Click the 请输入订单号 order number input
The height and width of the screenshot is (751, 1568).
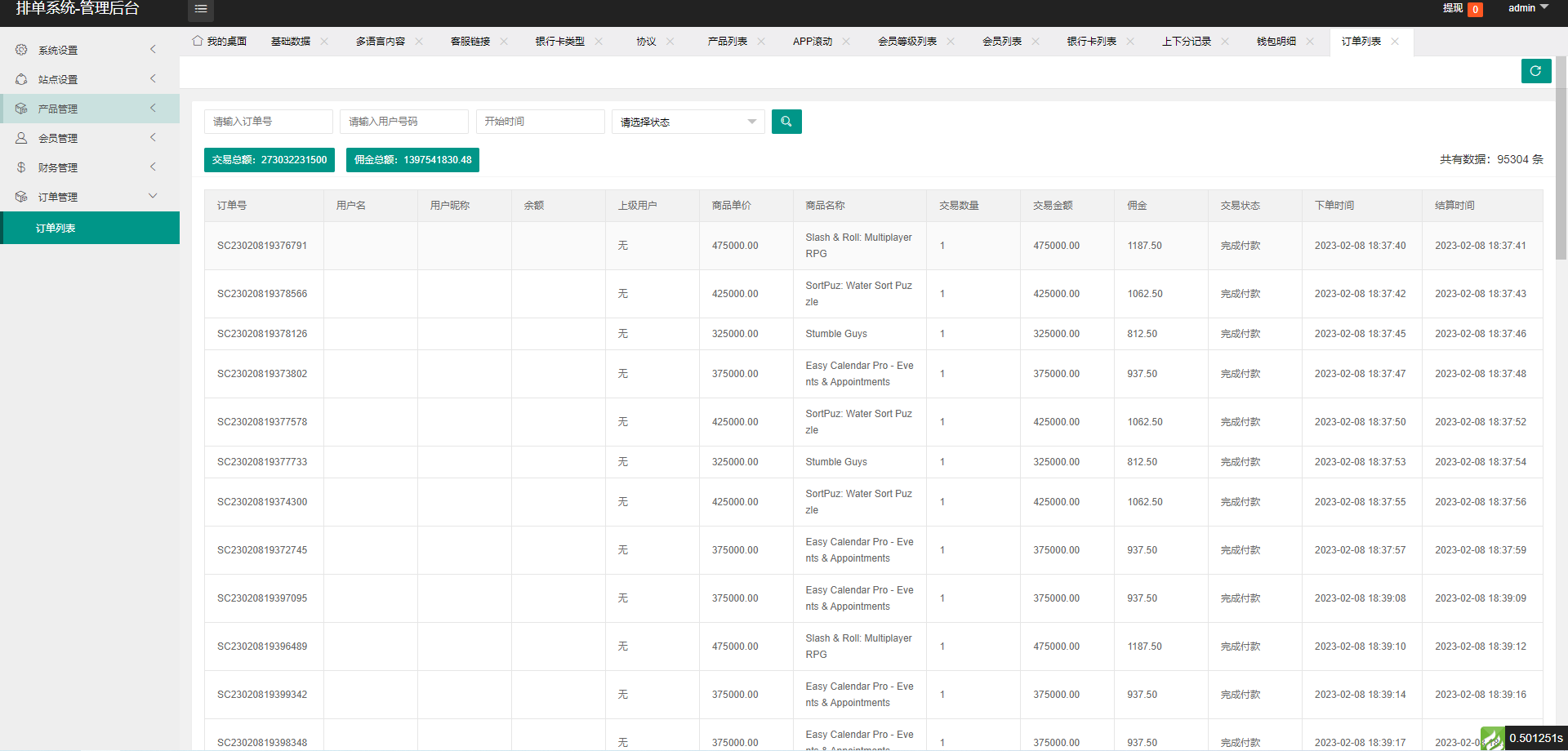coord(269,121)
